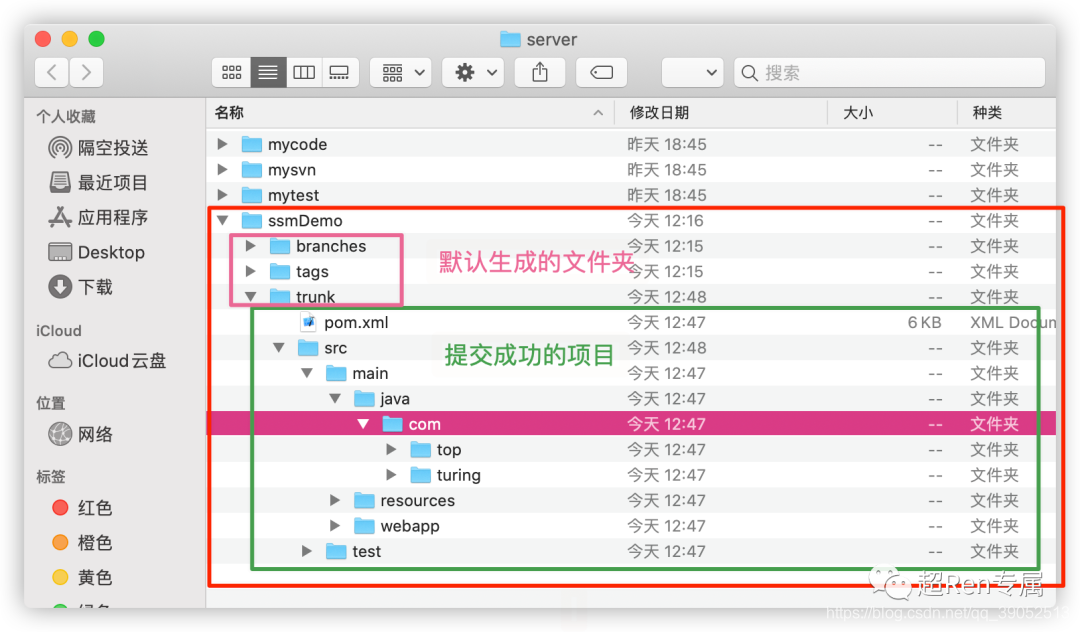This screenshot has height=632, width=1080.
Task: Expand the mycode folder
Action: click(x=222, y=144)
